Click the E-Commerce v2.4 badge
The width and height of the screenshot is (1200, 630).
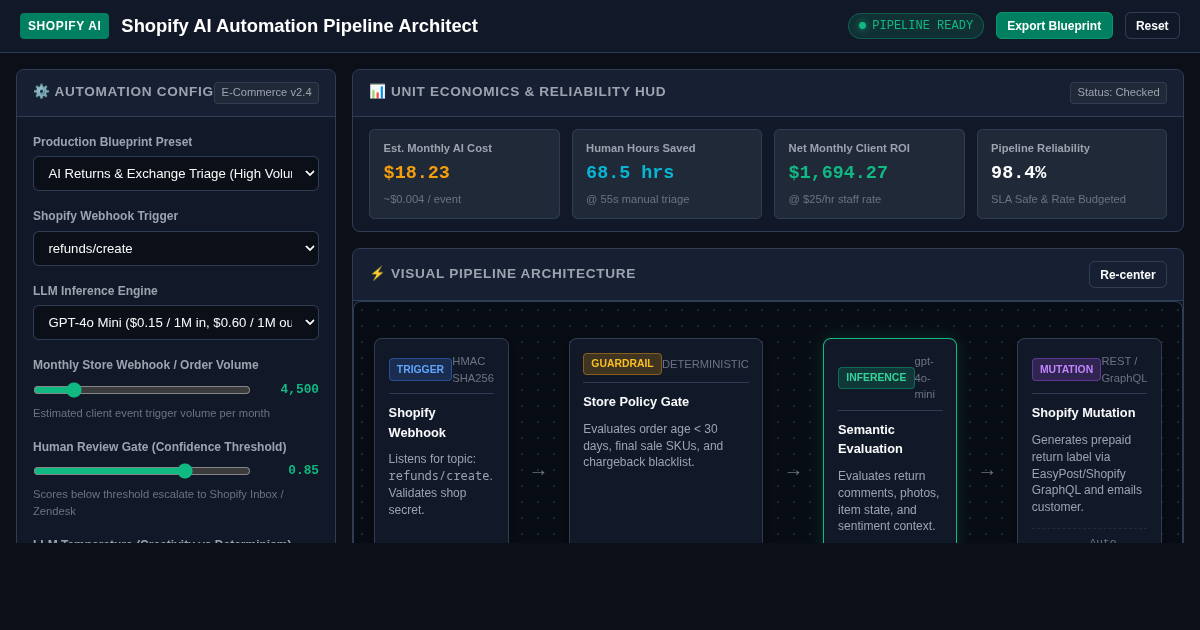(266, 92)
